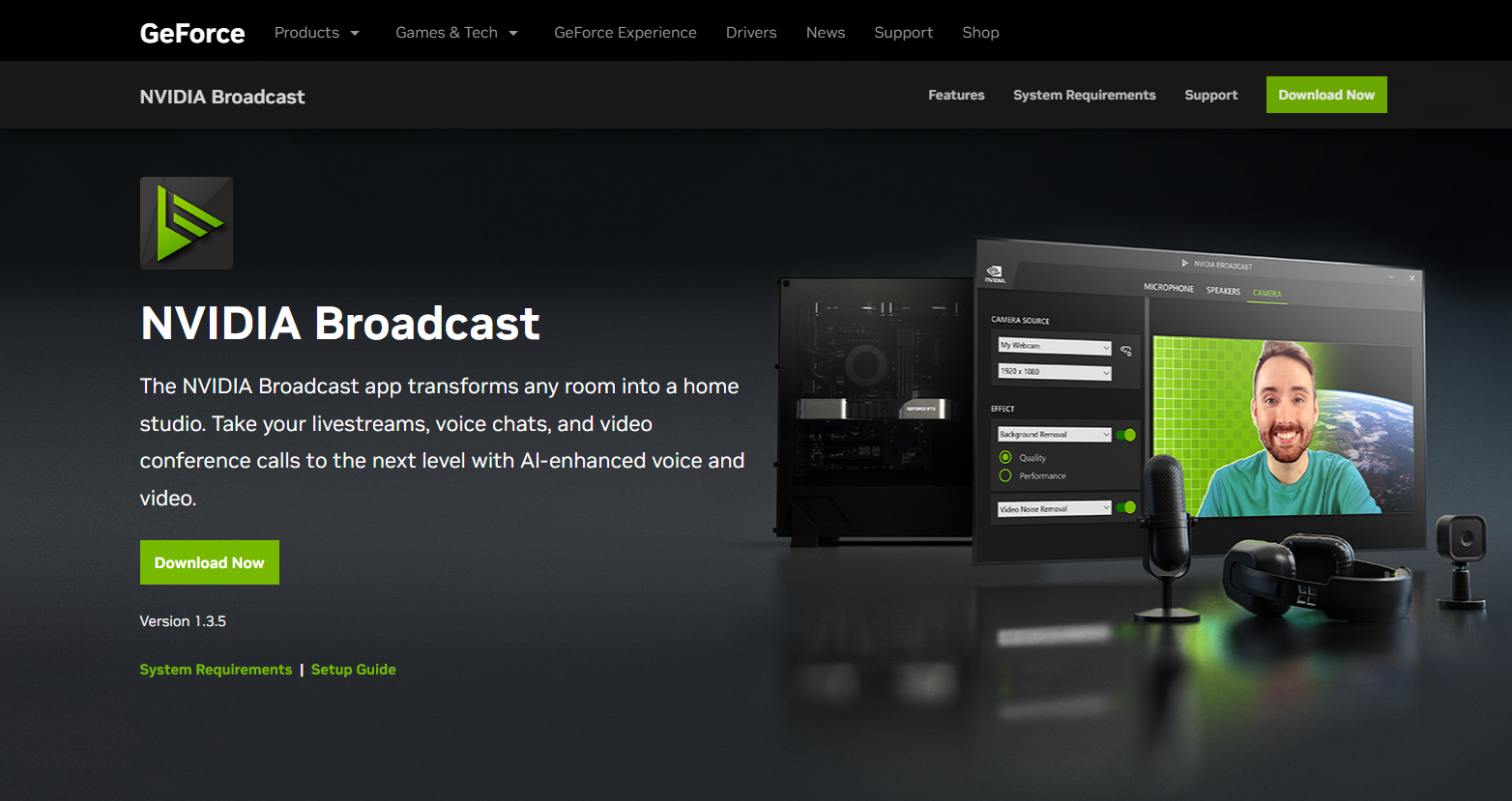Image resolution: width=1512 pixels, height=801 pixels.
Task: Open Support in the top GeForce bar
Action: click(x=904, y=33)
